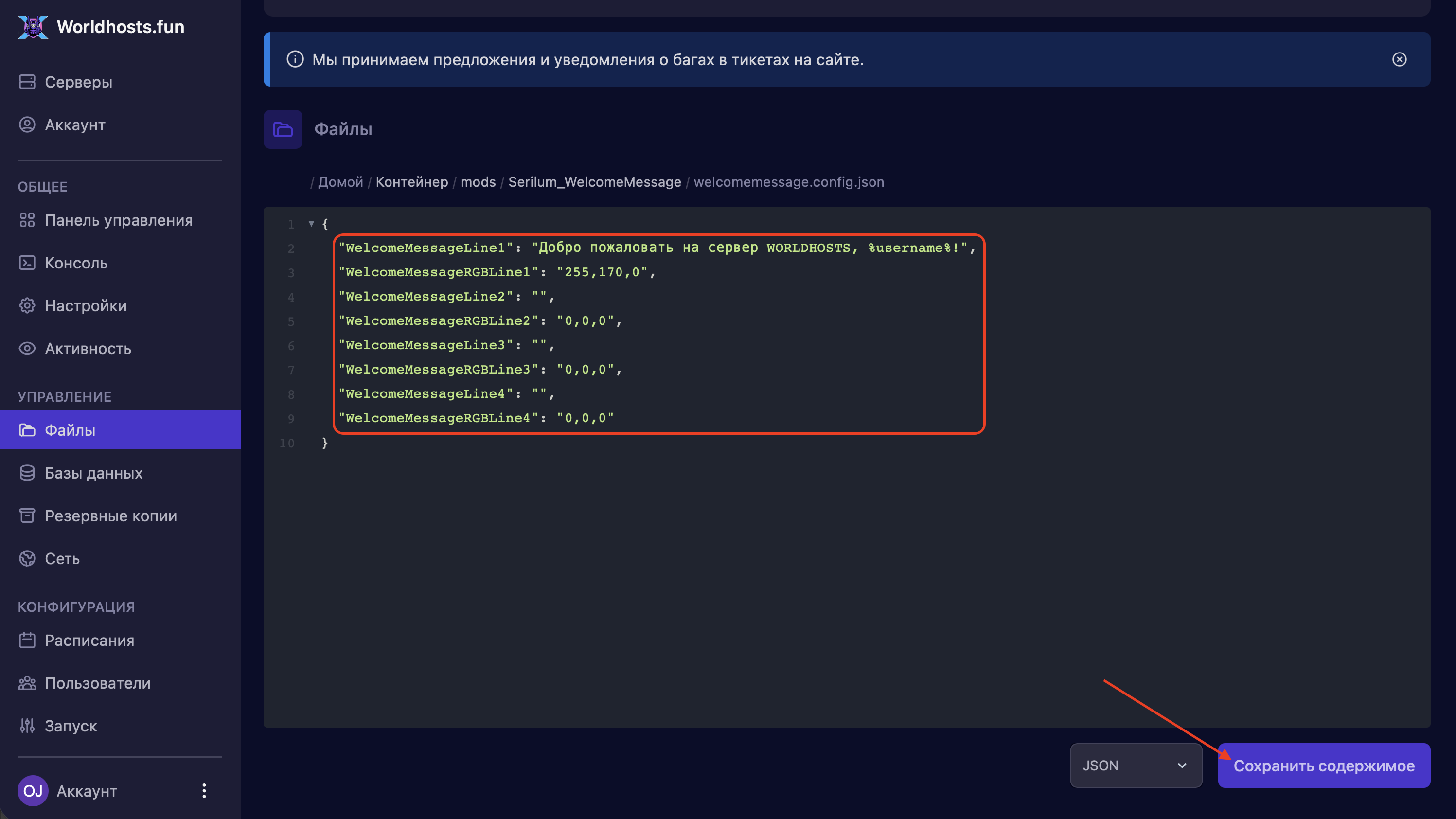Open the Серверы servers page
The image size is (1456, 819).
(x=78, y=82)
